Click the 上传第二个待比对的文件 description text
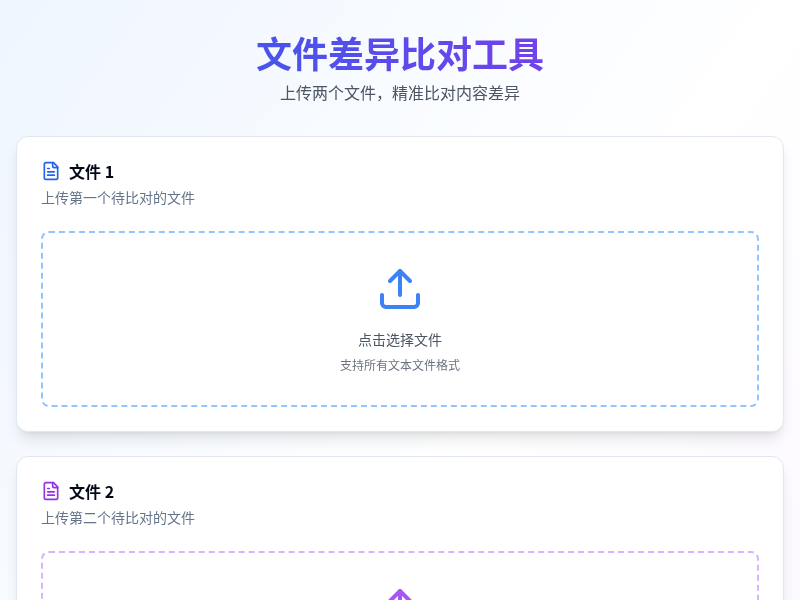Screen dimensions: 800x600 pos(118,518)
